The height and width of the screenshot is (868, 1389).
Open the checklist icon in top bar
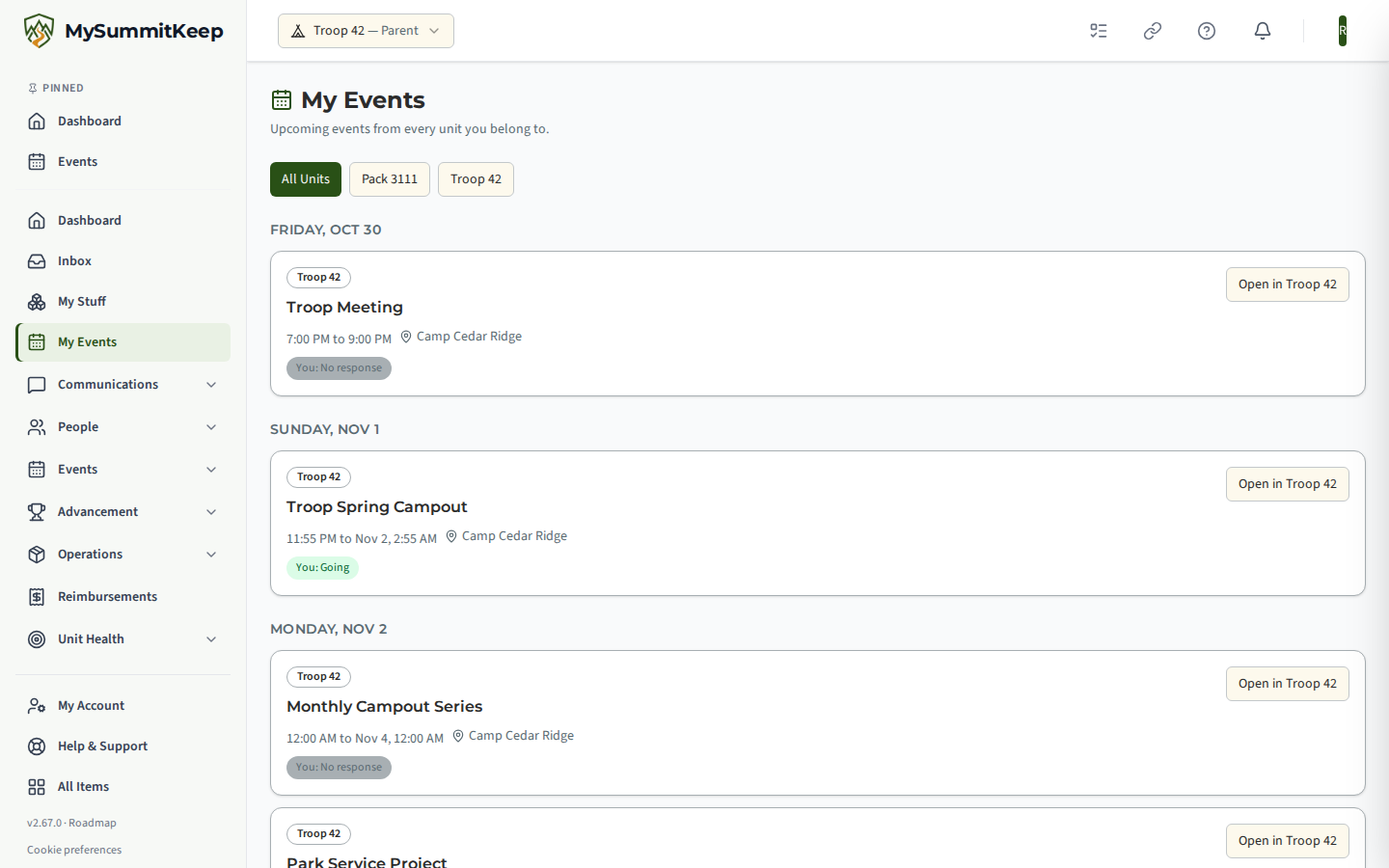tap(1099, 31)
